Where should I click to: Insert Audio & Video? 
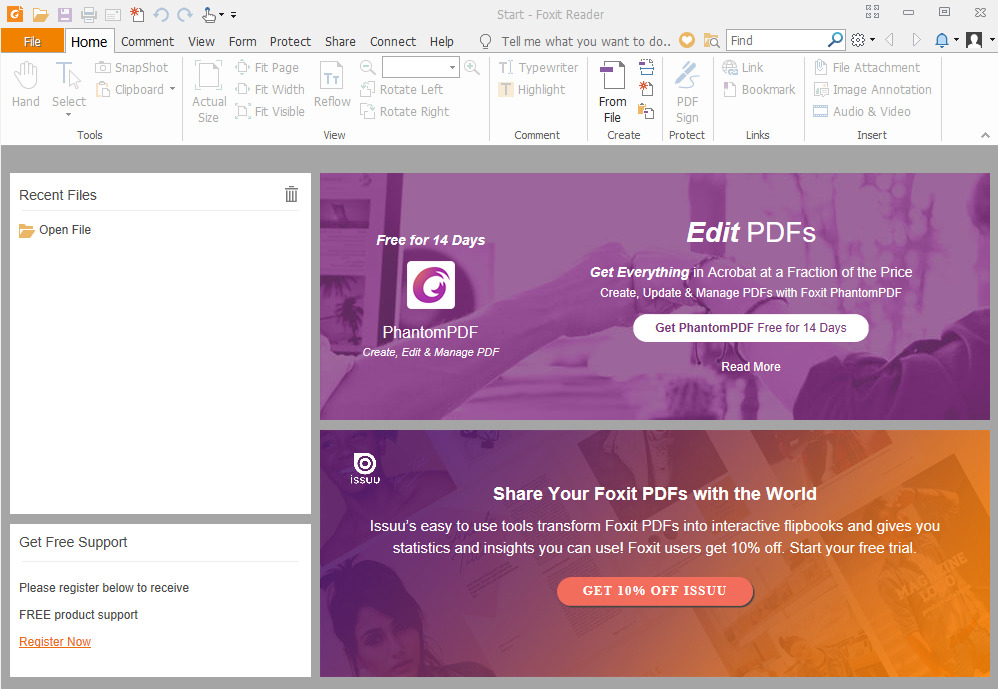[x=862, y=111]
